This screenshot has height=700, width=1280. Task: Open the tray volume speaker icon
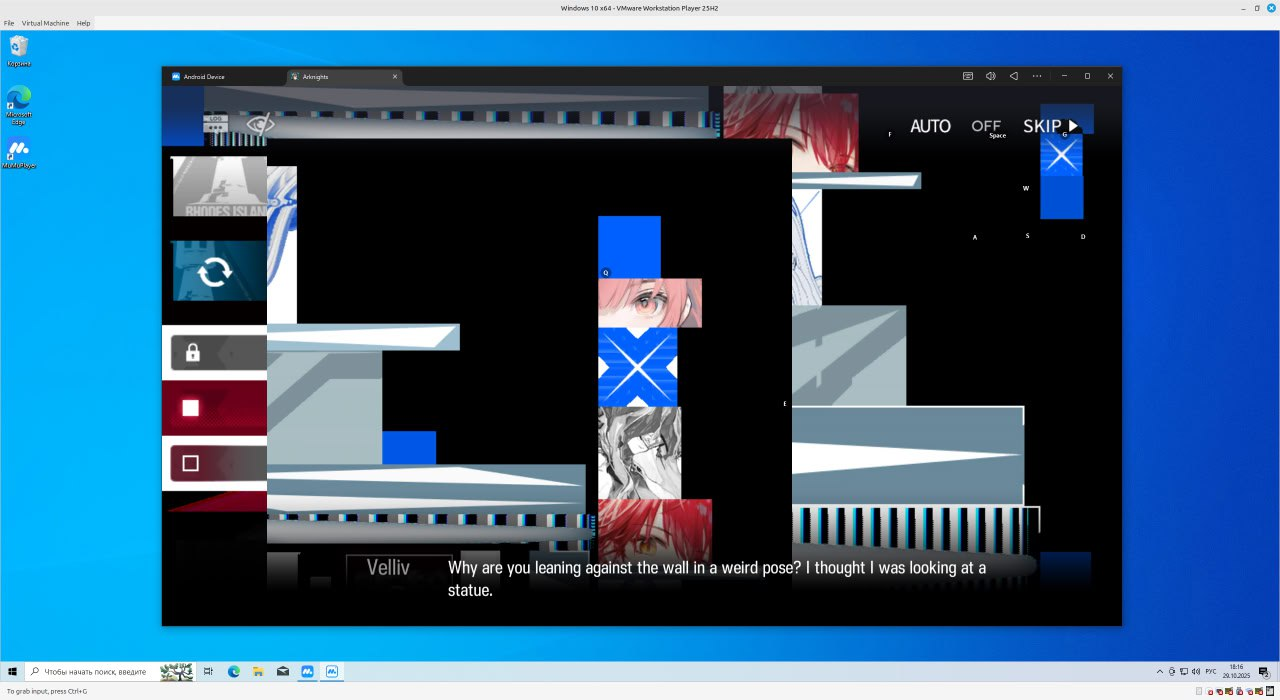point(1196,671)
